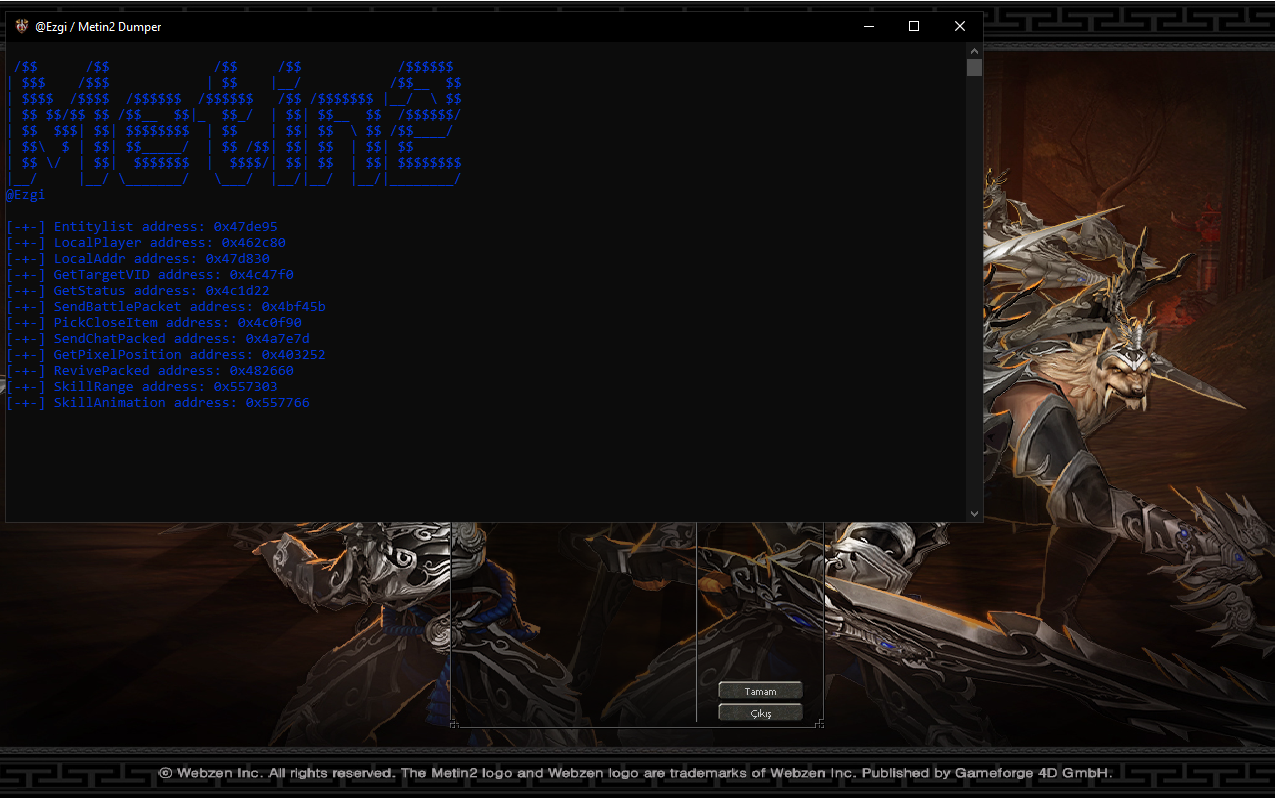The height and width of the screenshot is (798, 1275).
Task: Select 'PickCloseItem address: 0x4c0f90' line
Action: point(154,323)
